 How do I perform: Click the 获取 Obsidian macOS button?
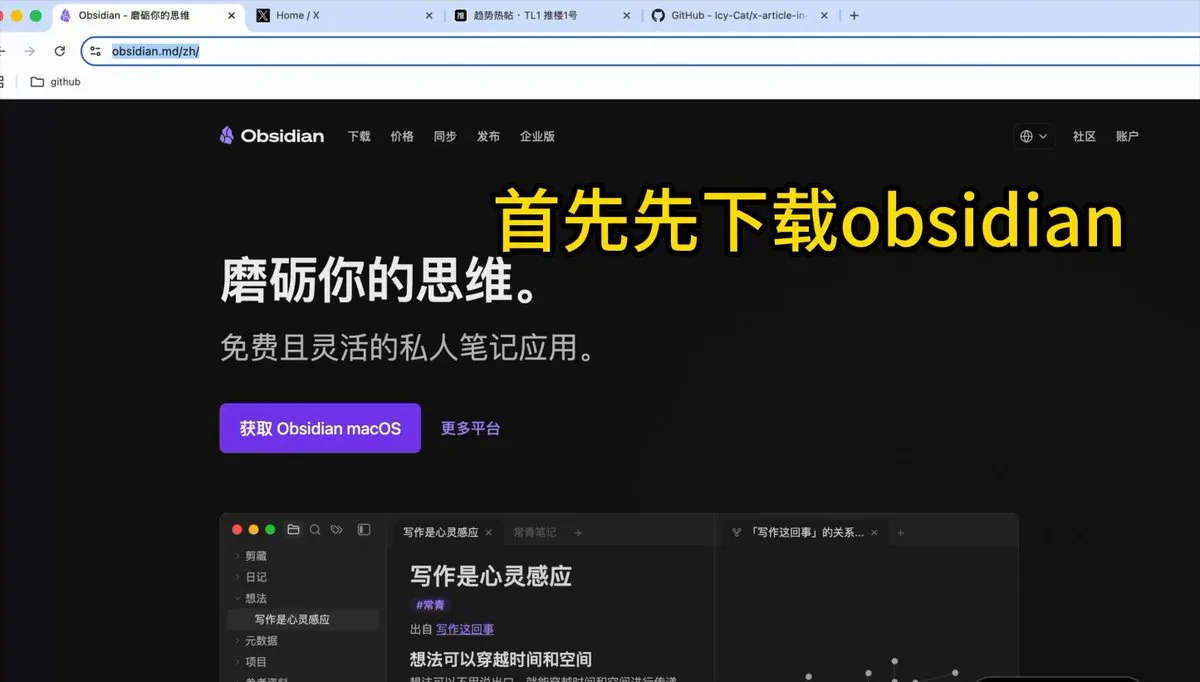320,428
